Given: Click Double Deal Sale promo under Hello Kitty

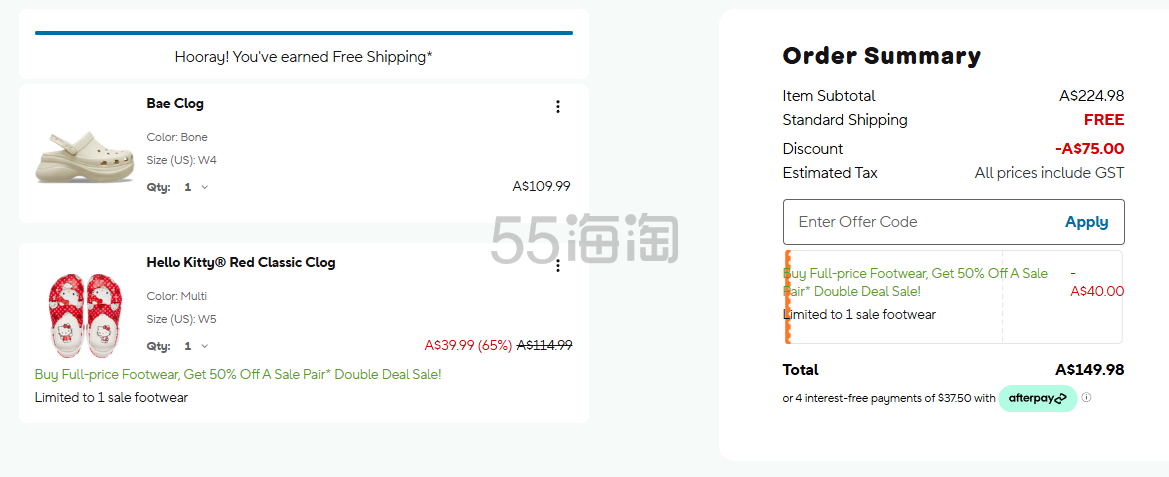Looking at the screenshot, I should 238,374.
